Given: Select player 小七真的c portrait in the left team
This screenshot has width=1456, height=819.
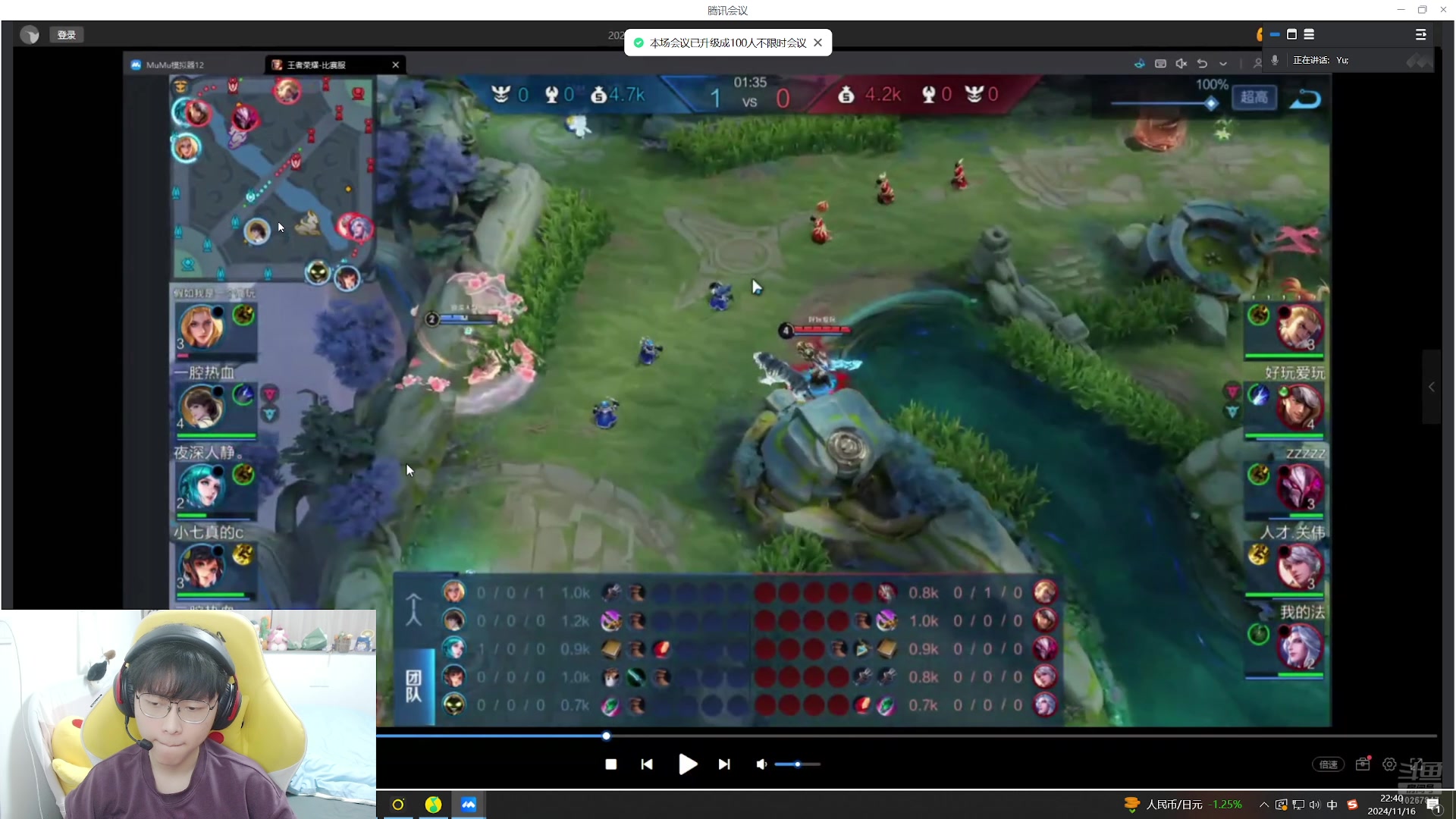Looking at the screenshot, I should pos(202,566).
